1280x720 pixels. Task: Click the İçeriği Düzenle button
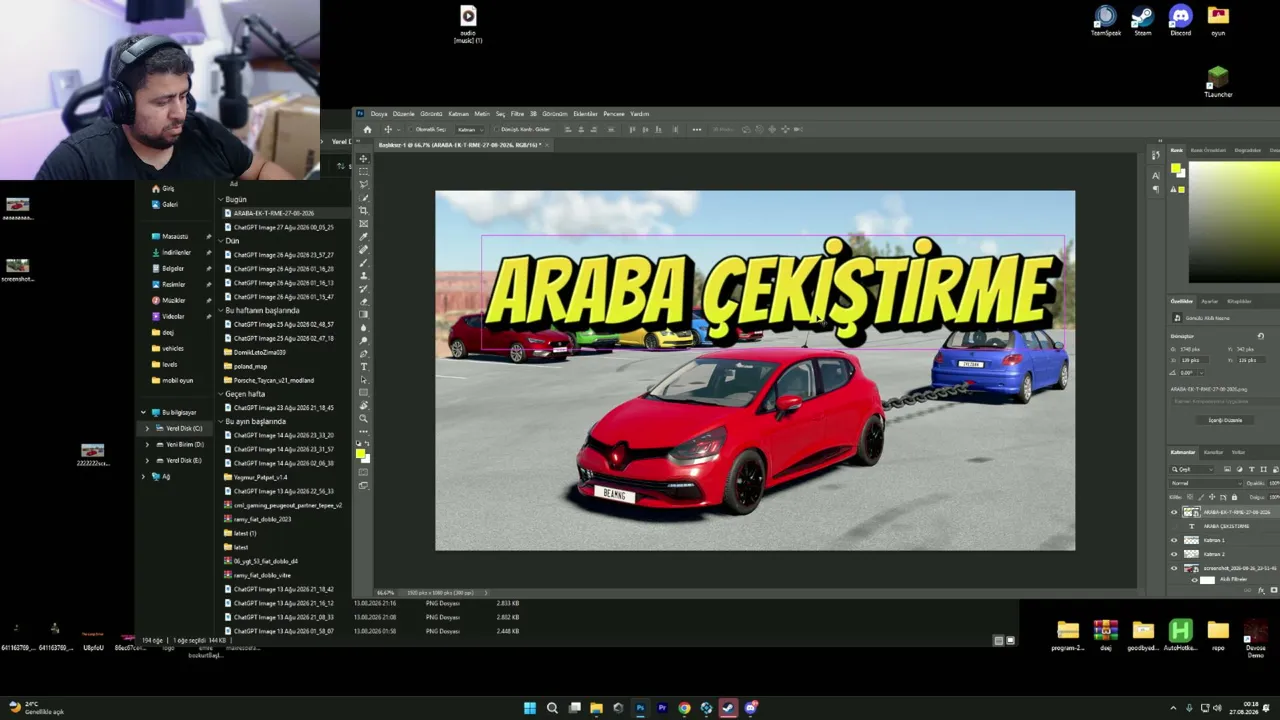(1225, 420)
